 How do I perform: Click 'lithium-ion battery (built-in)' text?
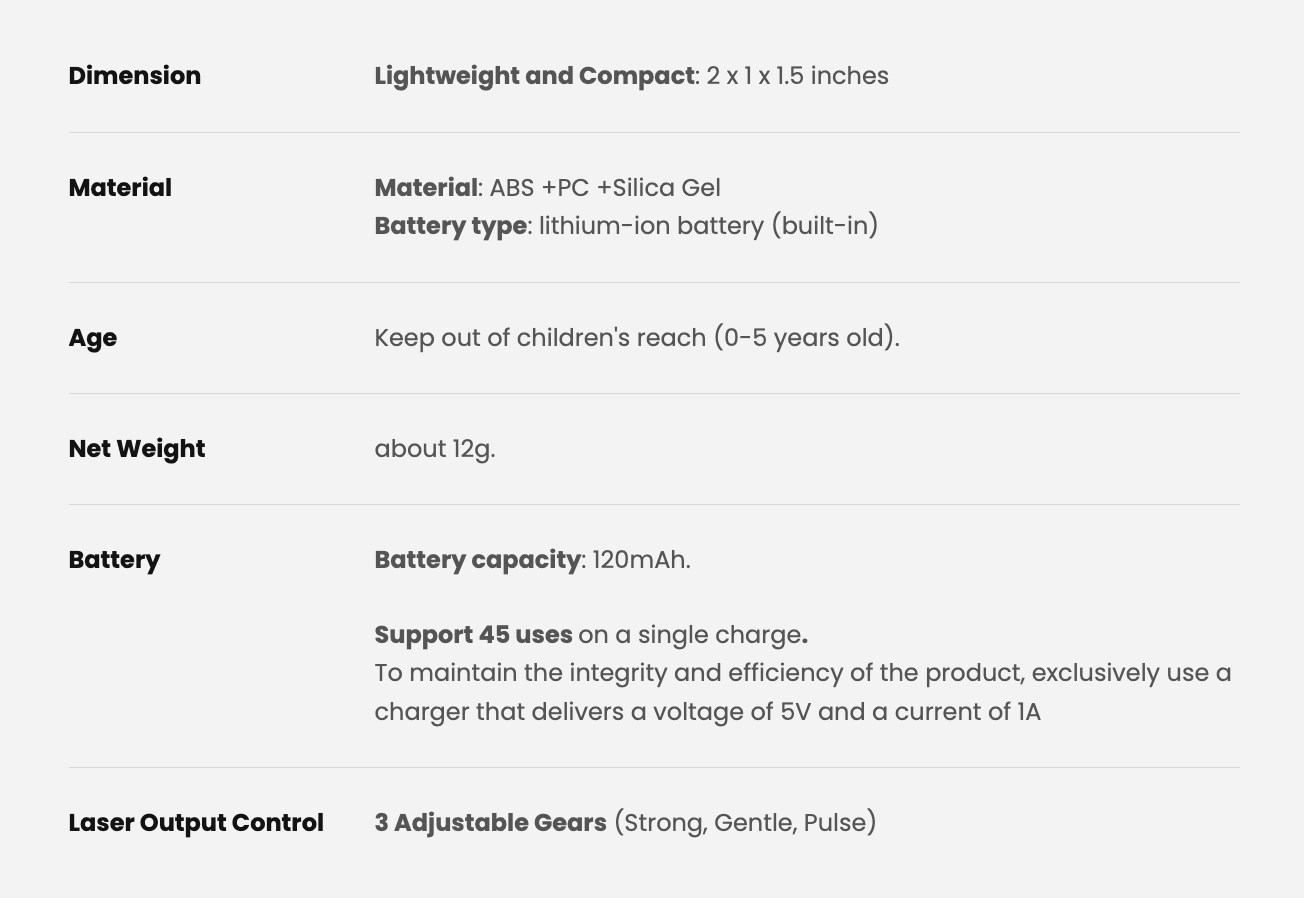(x=708, y=226)
